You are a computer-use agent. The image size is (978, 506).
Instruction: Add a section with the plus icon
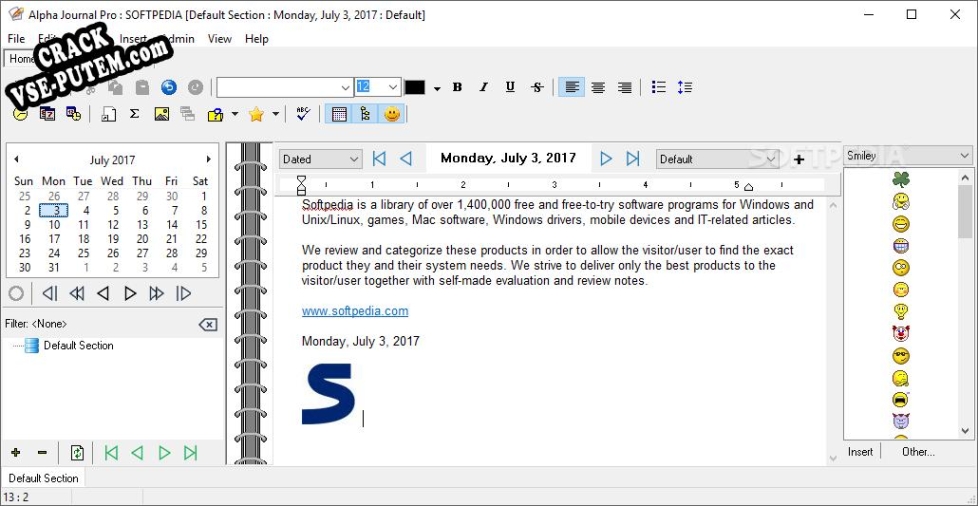(x=16, y=452)
